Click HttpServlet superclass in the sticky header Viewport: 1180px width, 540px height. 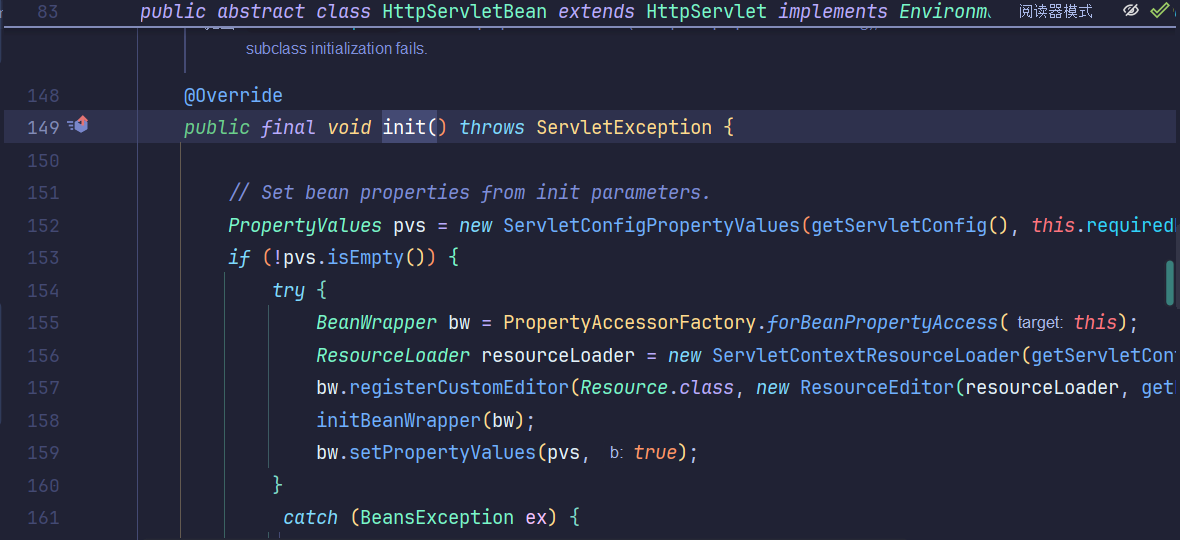tap(707, 12)
